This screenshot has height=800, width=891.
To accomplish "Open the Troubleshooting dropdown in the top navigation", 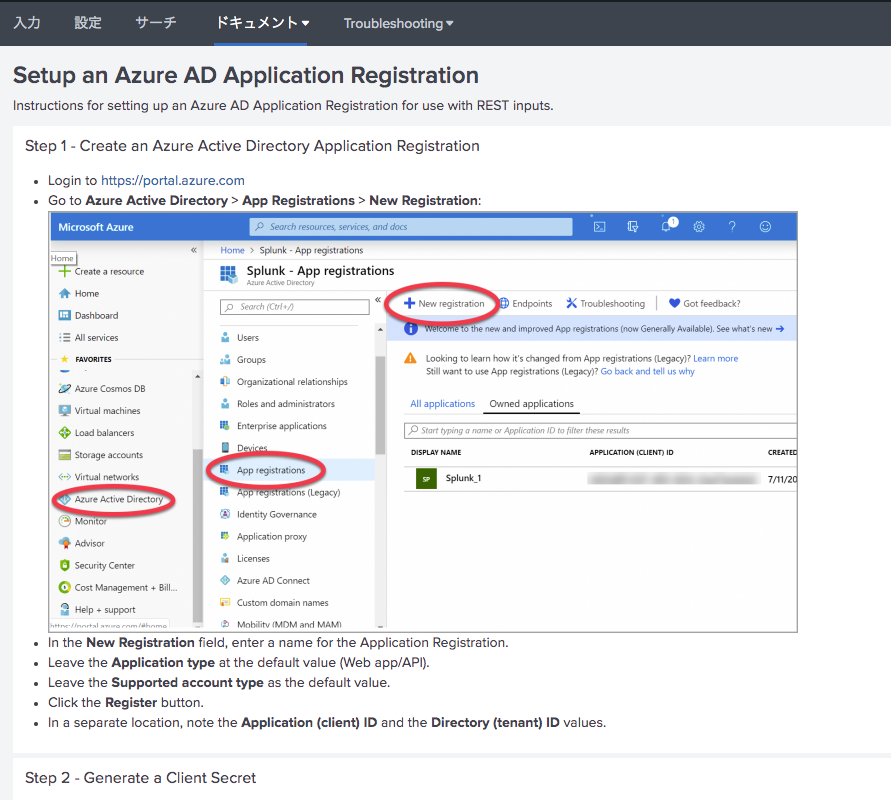I will (x=398, y=22).
